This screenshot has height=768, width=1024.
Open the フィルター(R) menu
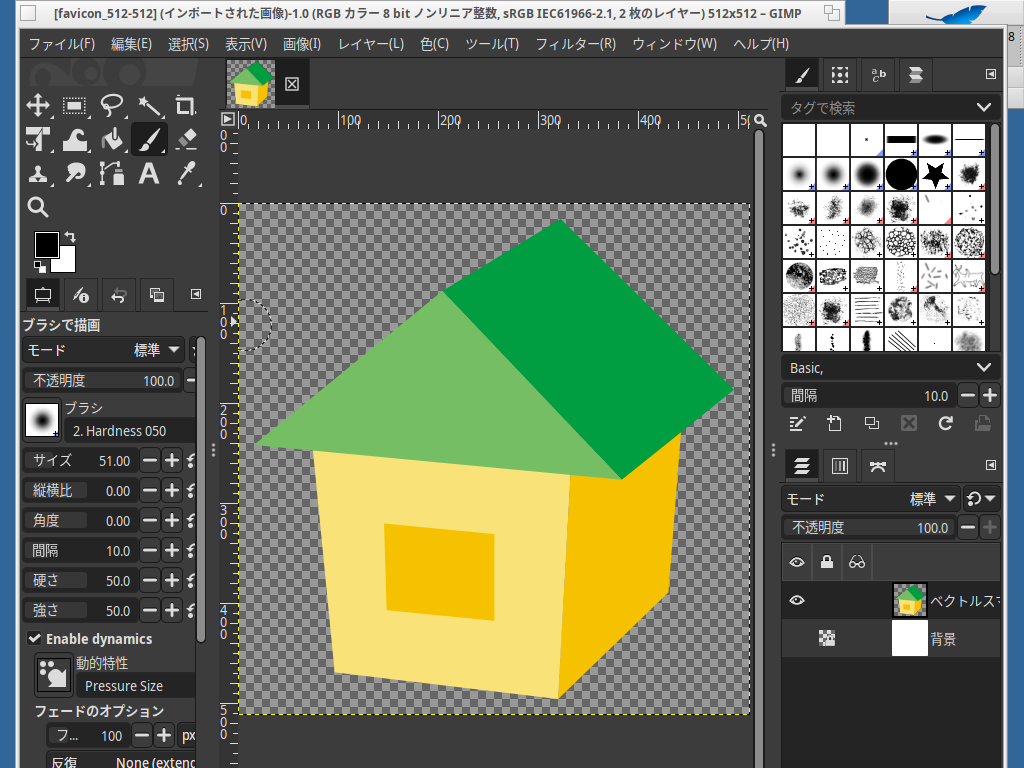[x=575, y=44]
